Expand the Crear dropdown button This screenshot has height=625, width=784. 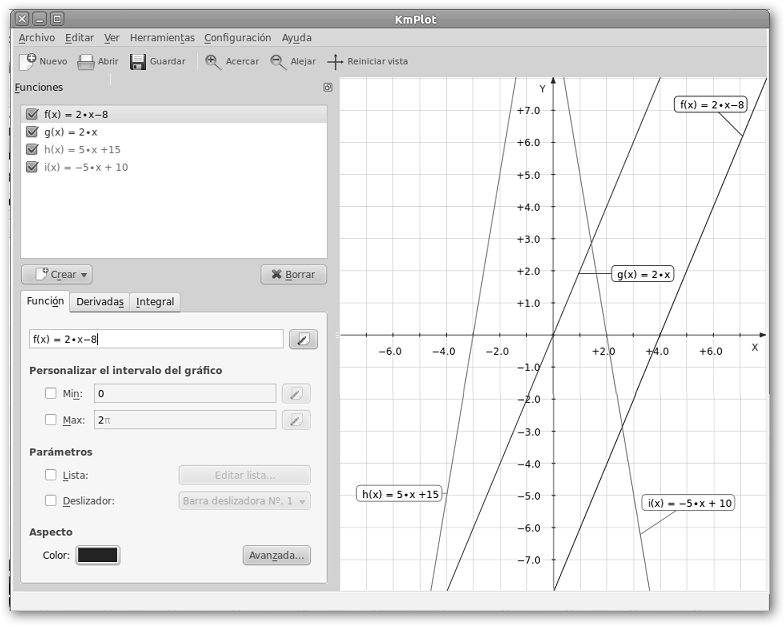(57, 274)
